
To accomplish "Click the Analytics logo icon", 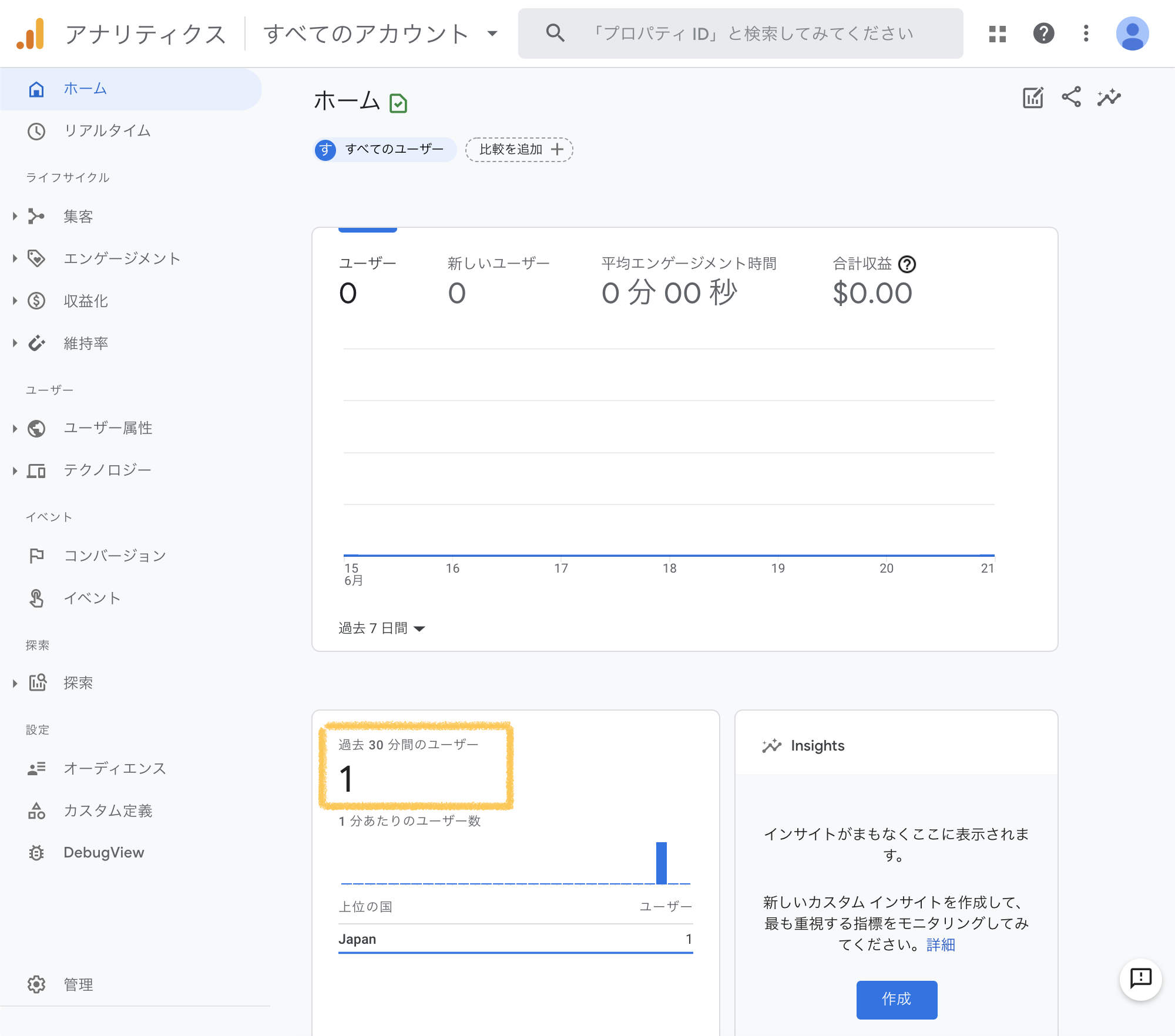I will pyautogui.click(x=31, y=33).
